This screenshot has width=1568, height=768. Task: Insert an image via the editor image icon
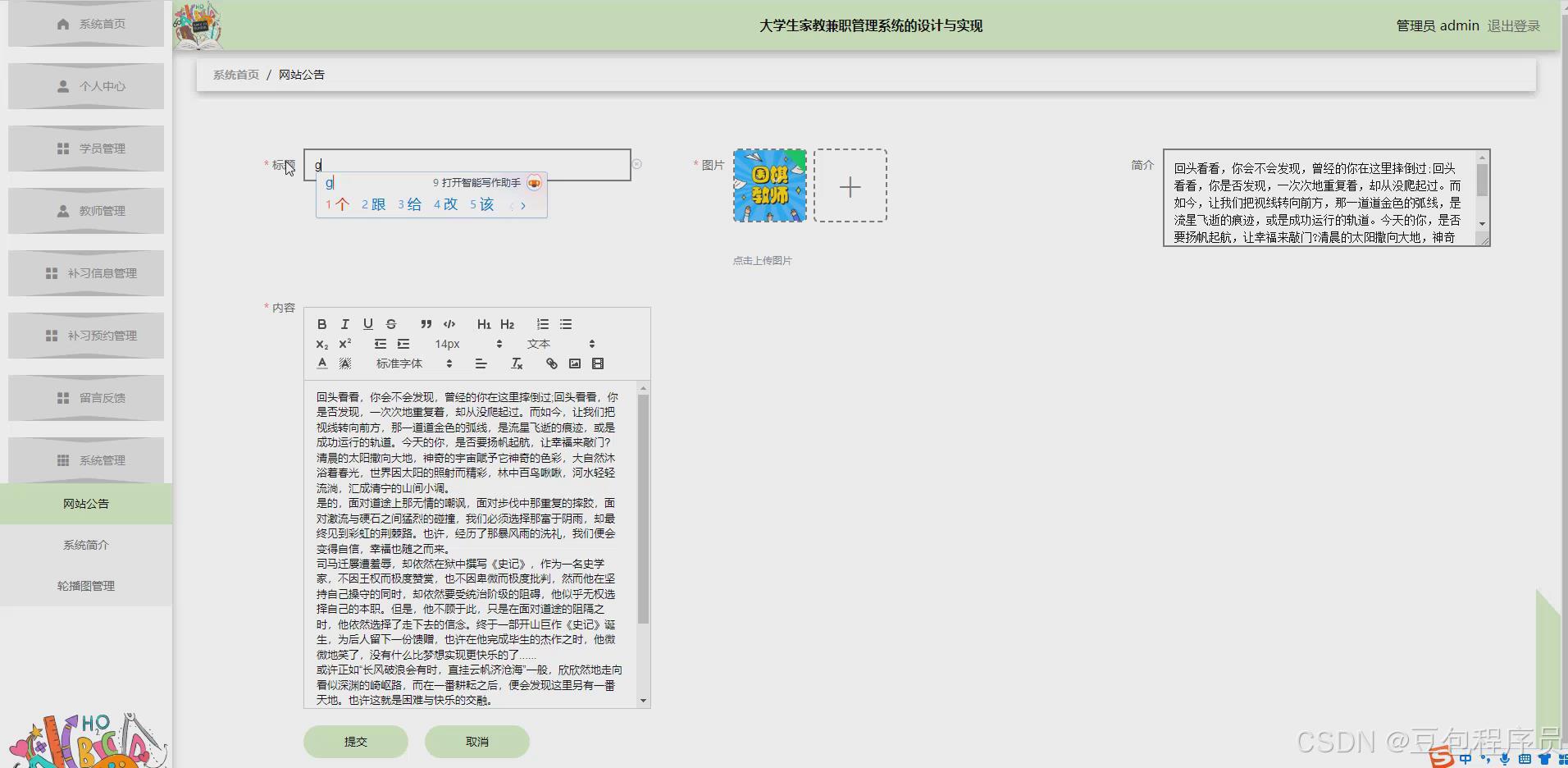(575, 363)
